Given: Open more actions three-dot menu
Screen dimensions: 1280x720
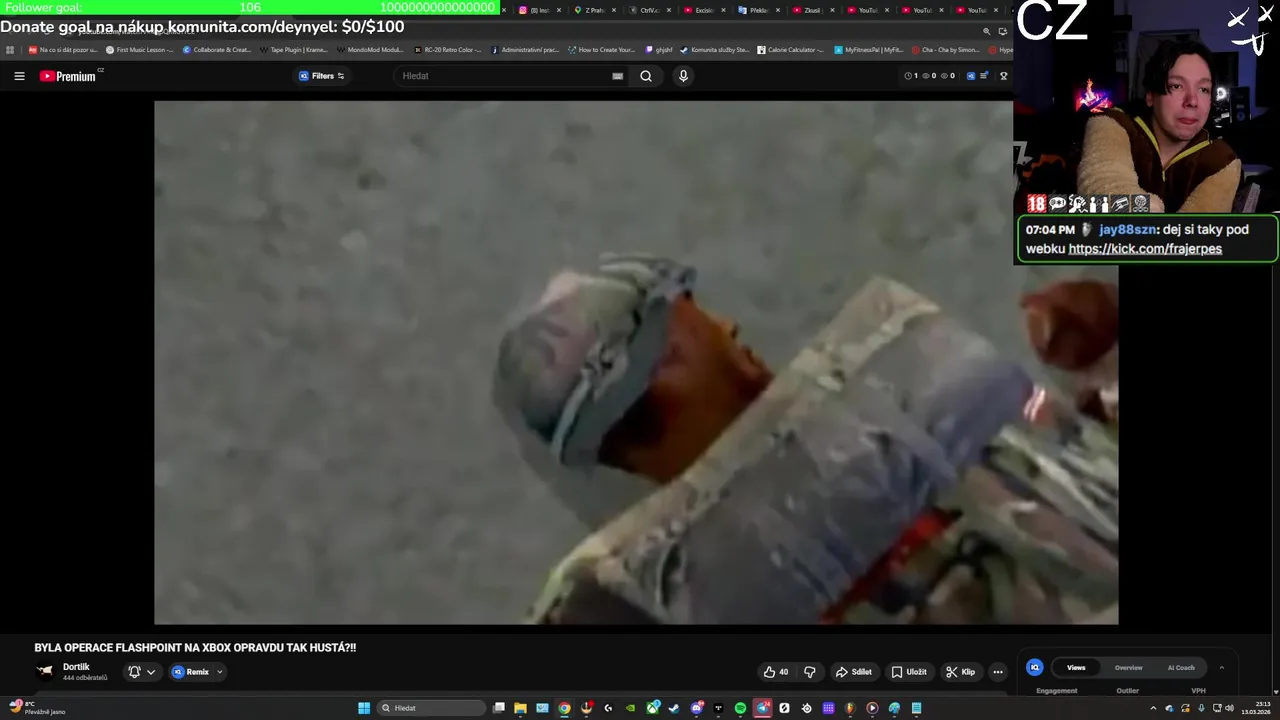Looking at the screenshot, I should (x=998, y=672).
